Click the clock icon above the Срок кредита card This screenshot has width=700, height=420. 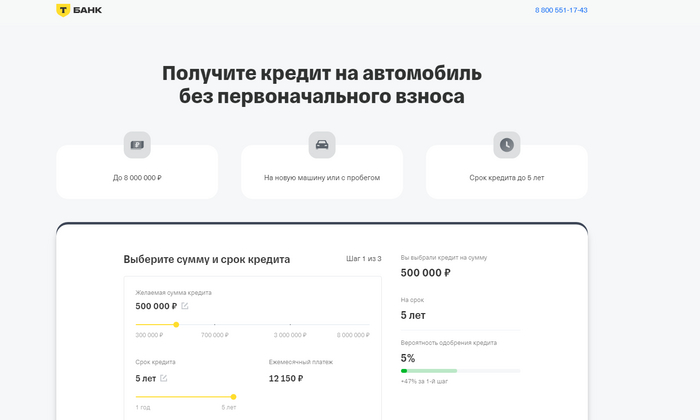pyautogui.click(x=507, y=145)
